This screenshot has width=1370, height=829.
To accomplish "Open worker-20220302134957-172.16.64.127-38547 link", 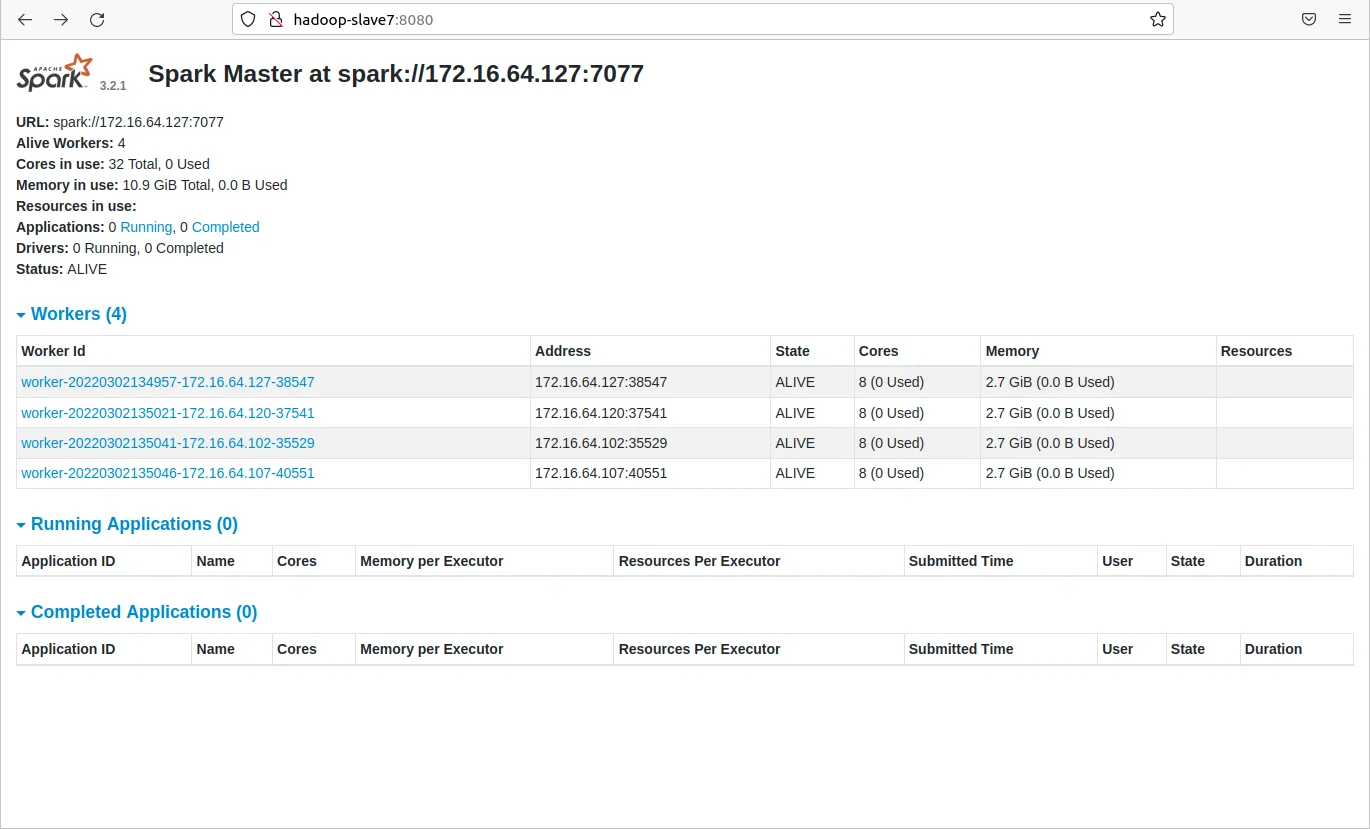I will point(168,382).
